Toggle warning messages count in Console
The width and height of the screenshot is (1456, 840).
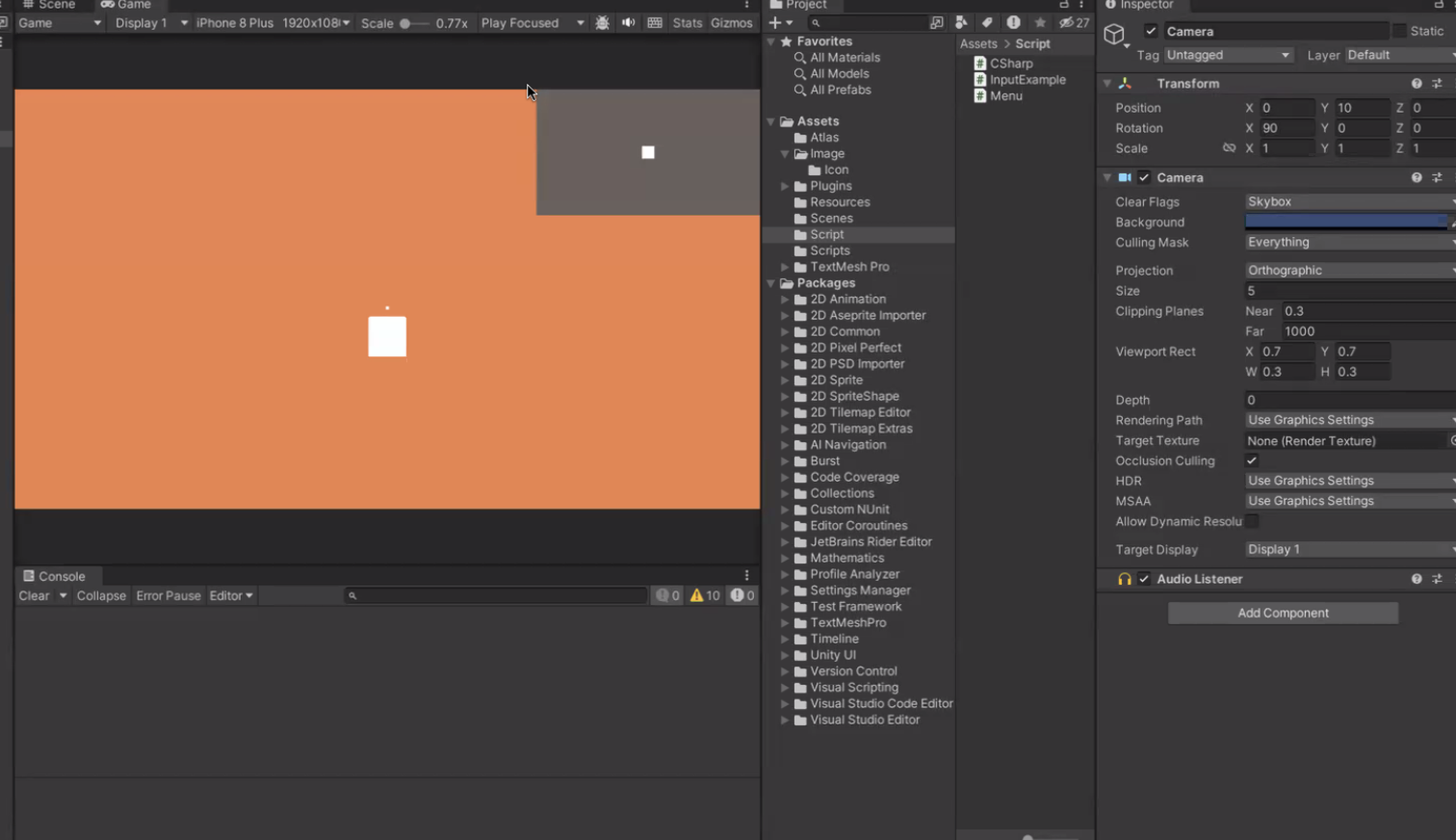pyautogui.click(x=705, y=595)
